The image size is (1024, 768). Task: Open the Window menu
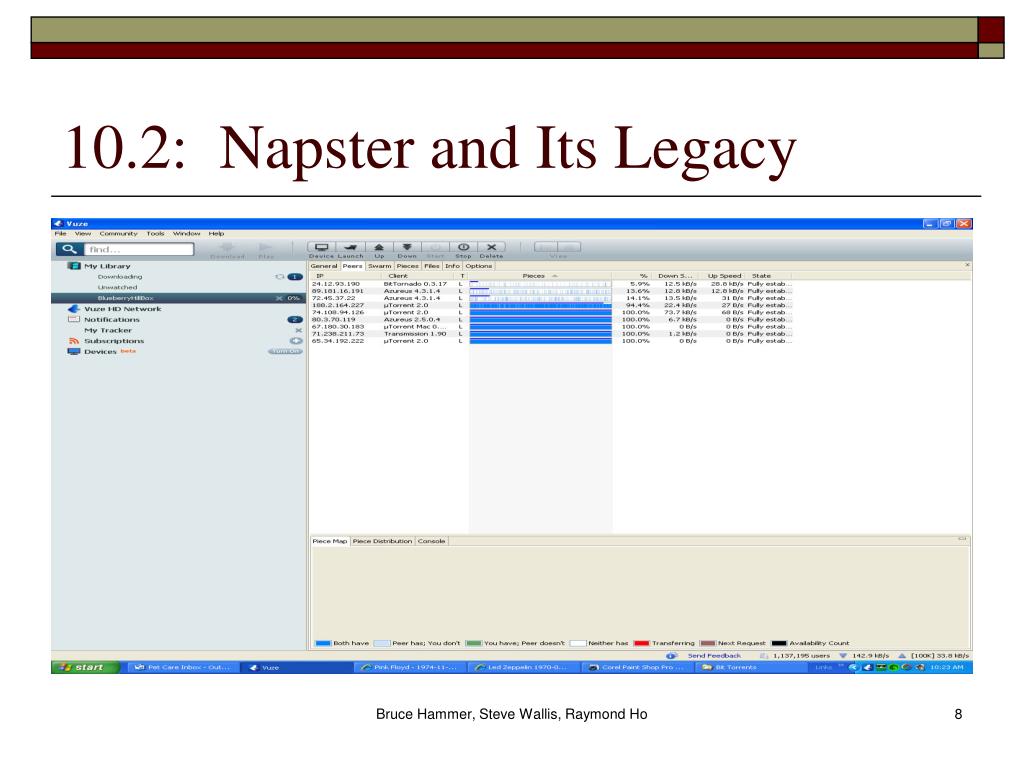tap(186, 233)
